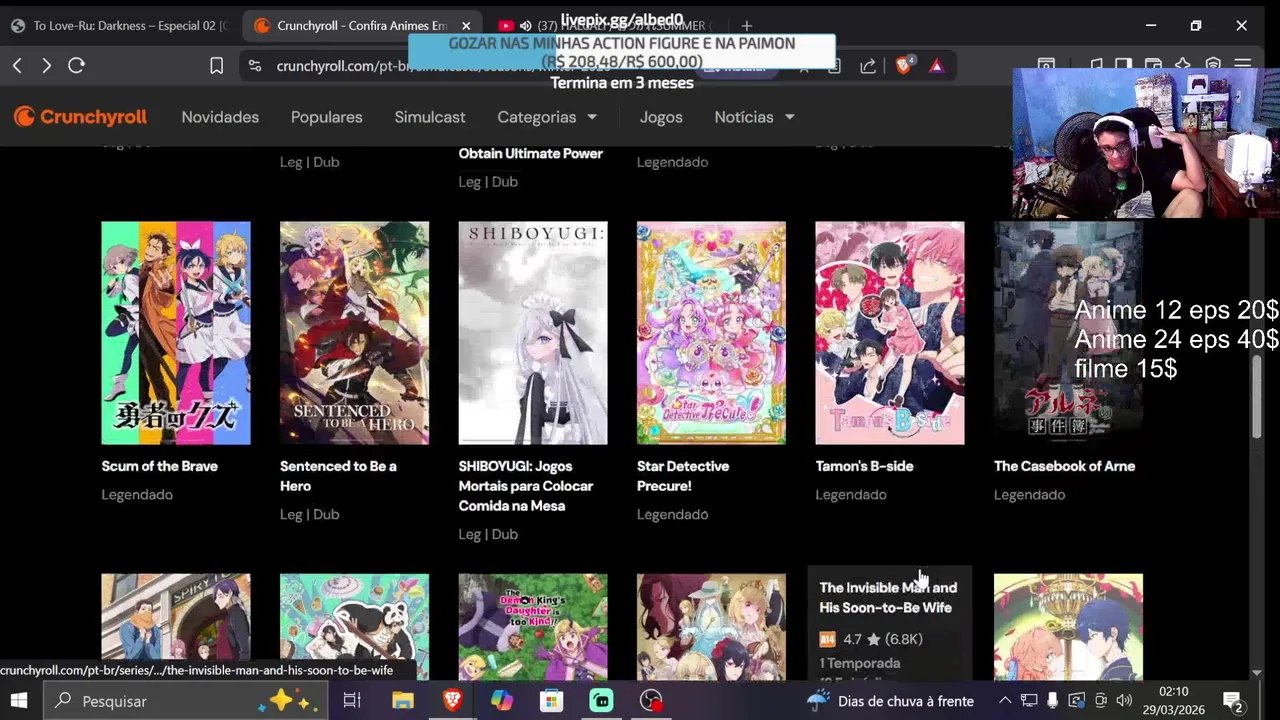Open Brave Shields lion icon

(x=904, y=66)
